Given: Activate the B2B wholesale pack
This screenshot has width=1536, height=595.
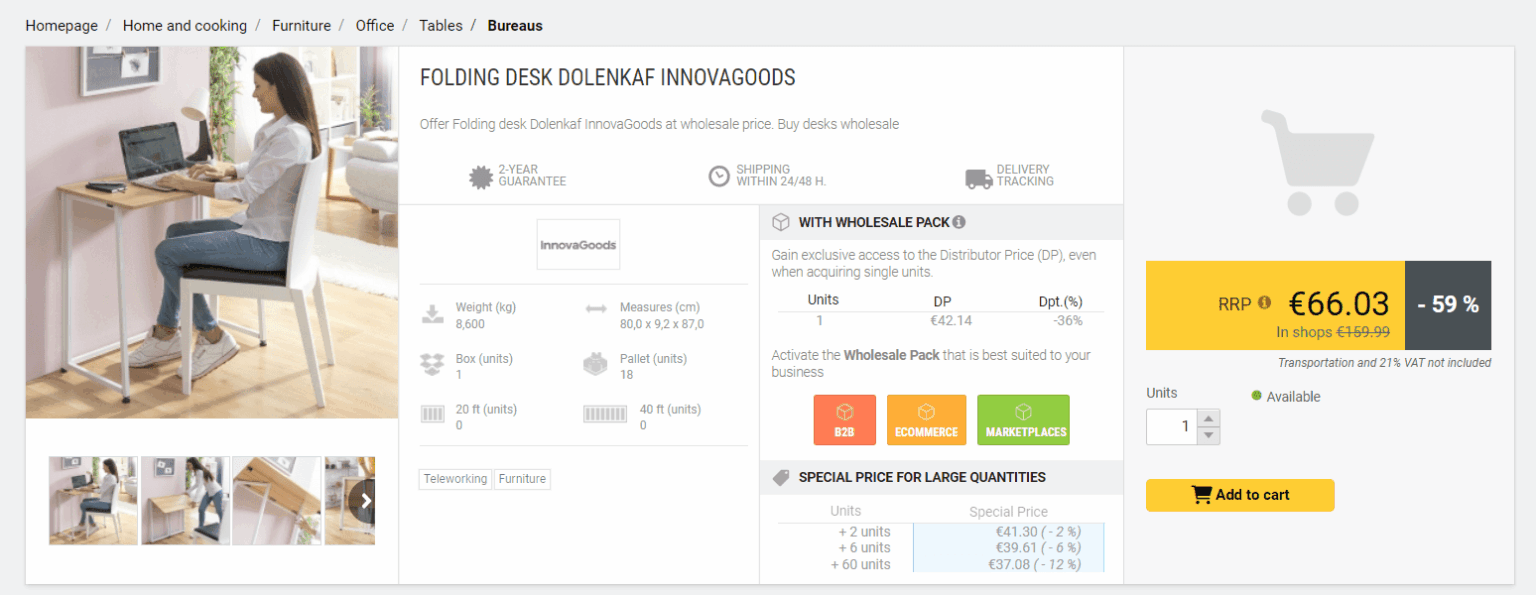Looking at the screenshot, I should [x=845, y=419].
